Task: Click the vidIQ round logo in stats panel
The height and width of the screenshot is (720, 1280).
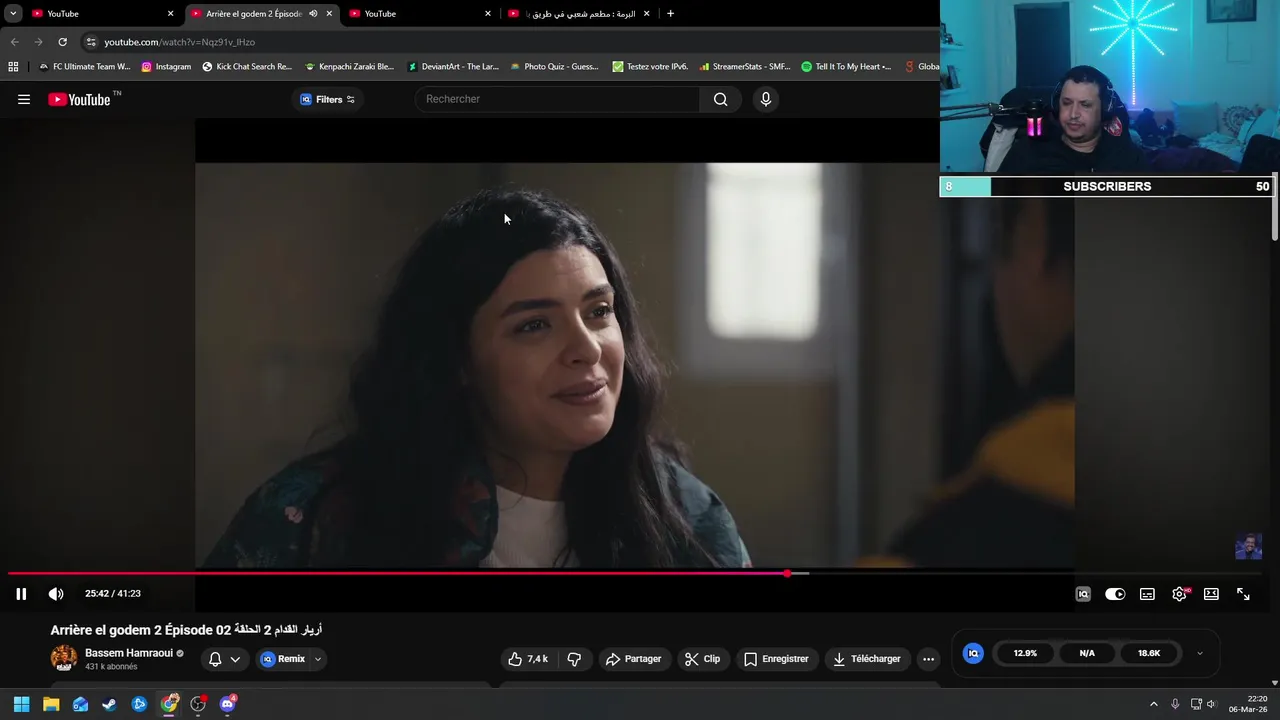Action: click(x=973, y=653)
